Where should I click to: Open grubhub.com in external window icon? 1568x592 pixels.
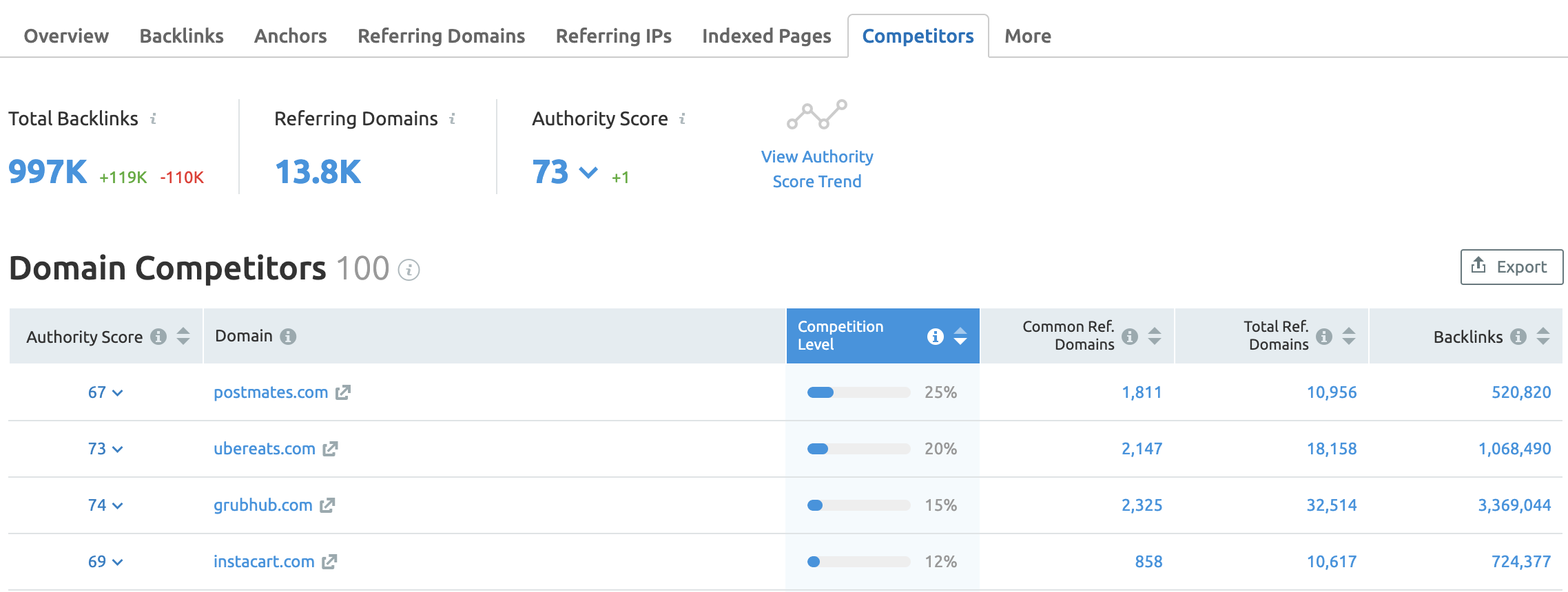(327, 505)
